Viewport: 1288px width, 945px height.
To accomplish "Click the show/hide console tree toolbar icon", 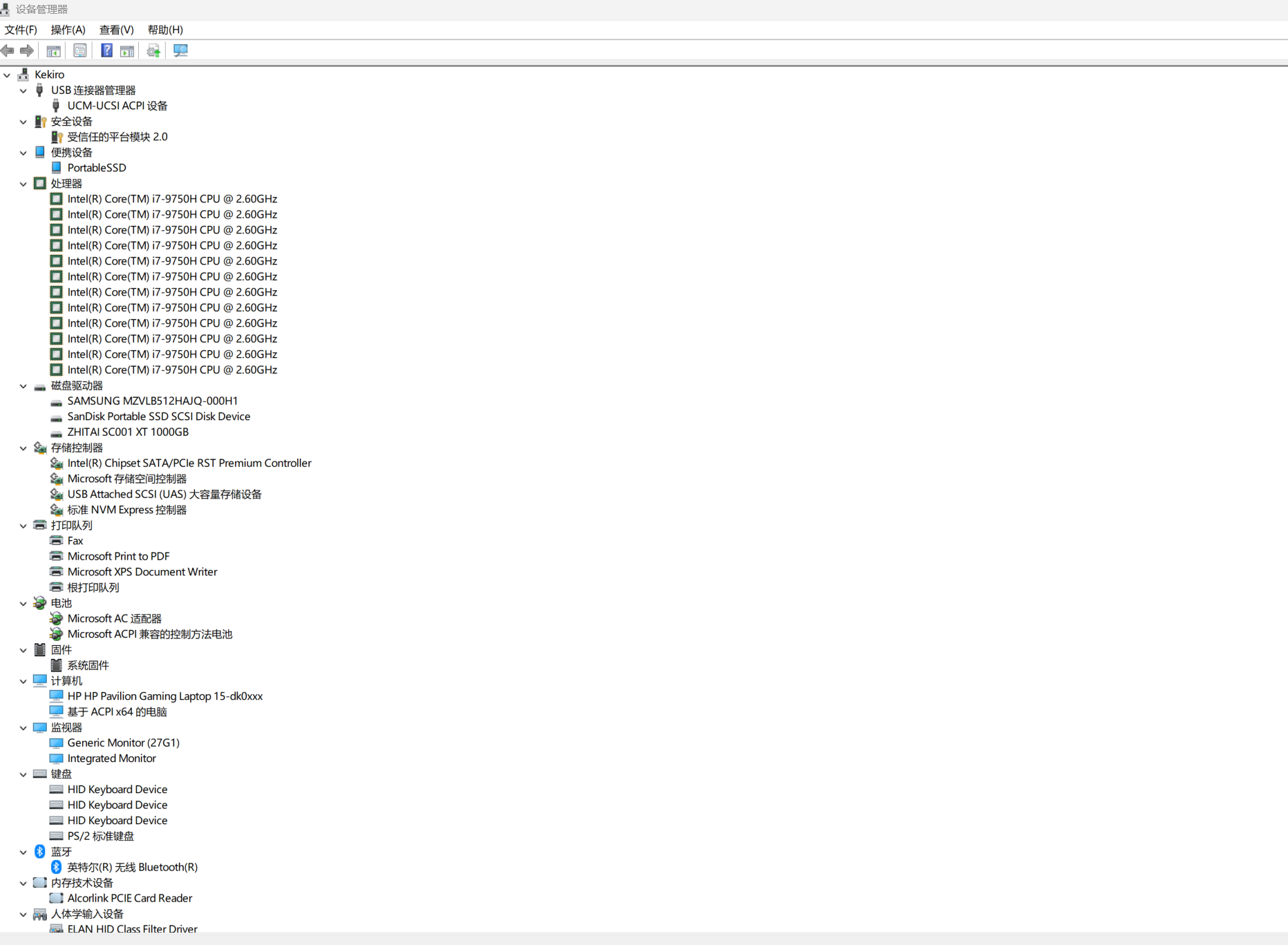I will tap(53, 50).
